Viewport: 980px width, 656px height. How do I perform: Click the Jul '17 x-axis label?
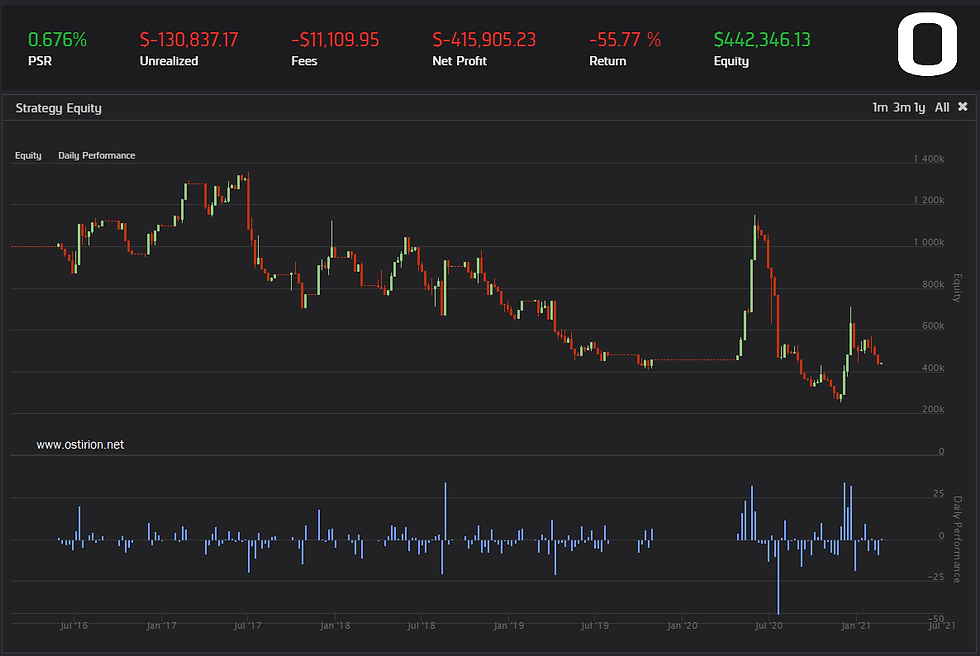point(248,625)
